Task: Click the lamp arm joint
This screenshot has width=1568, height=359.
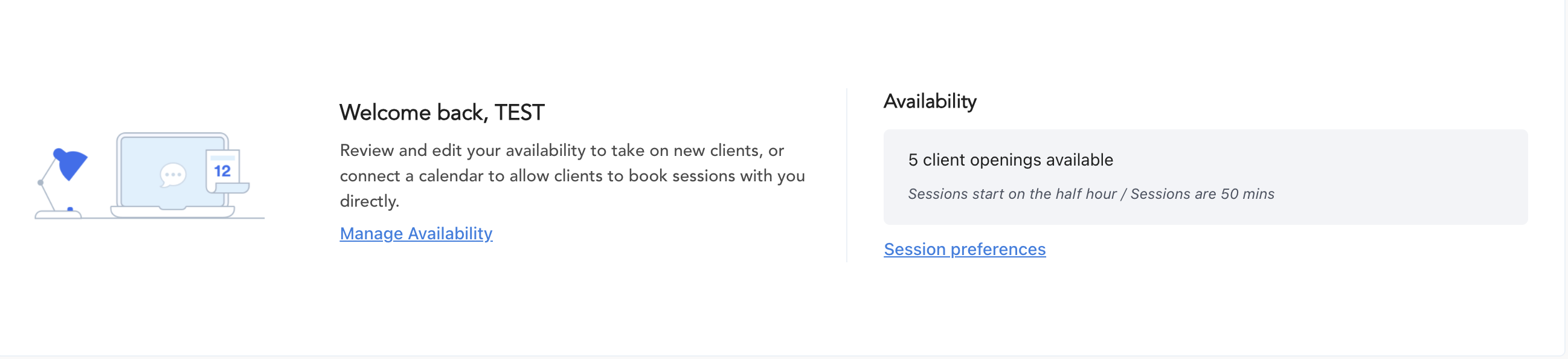Action: [x=41, y=183]
